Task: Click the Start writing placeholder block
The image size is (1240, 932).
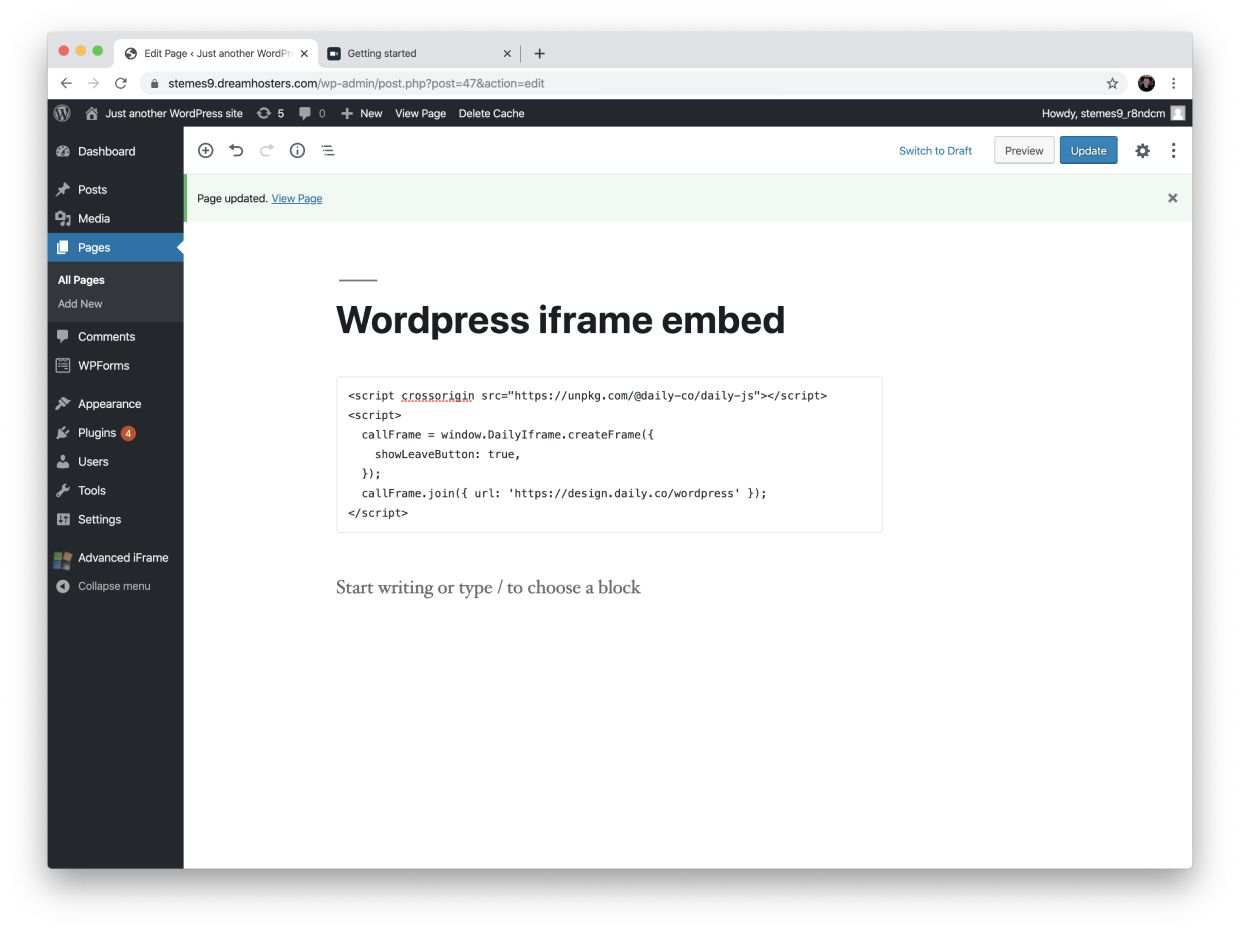Action: (x=488, y=587)
